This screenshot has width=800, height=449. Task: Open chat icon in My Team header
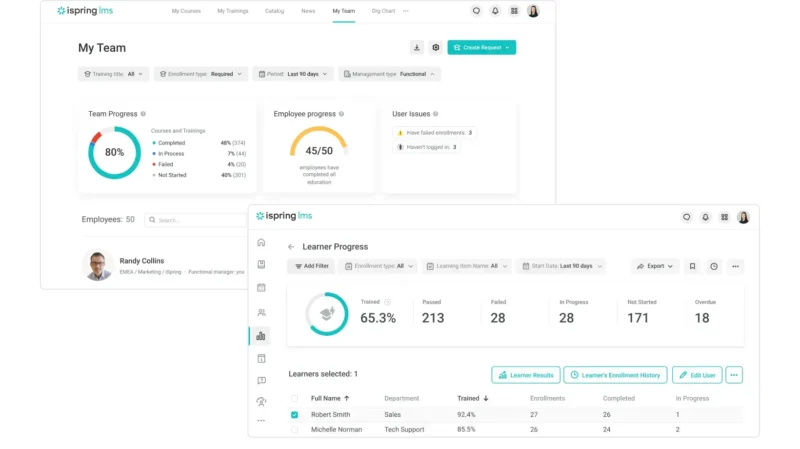(476, 11)
